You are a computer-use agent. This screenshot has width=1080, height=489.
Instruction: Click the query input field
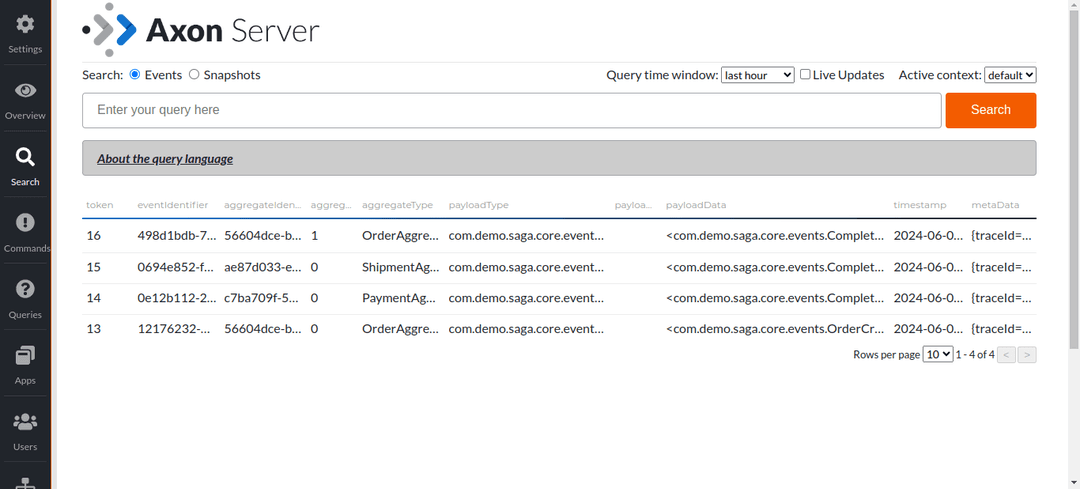tap(511, 110)
